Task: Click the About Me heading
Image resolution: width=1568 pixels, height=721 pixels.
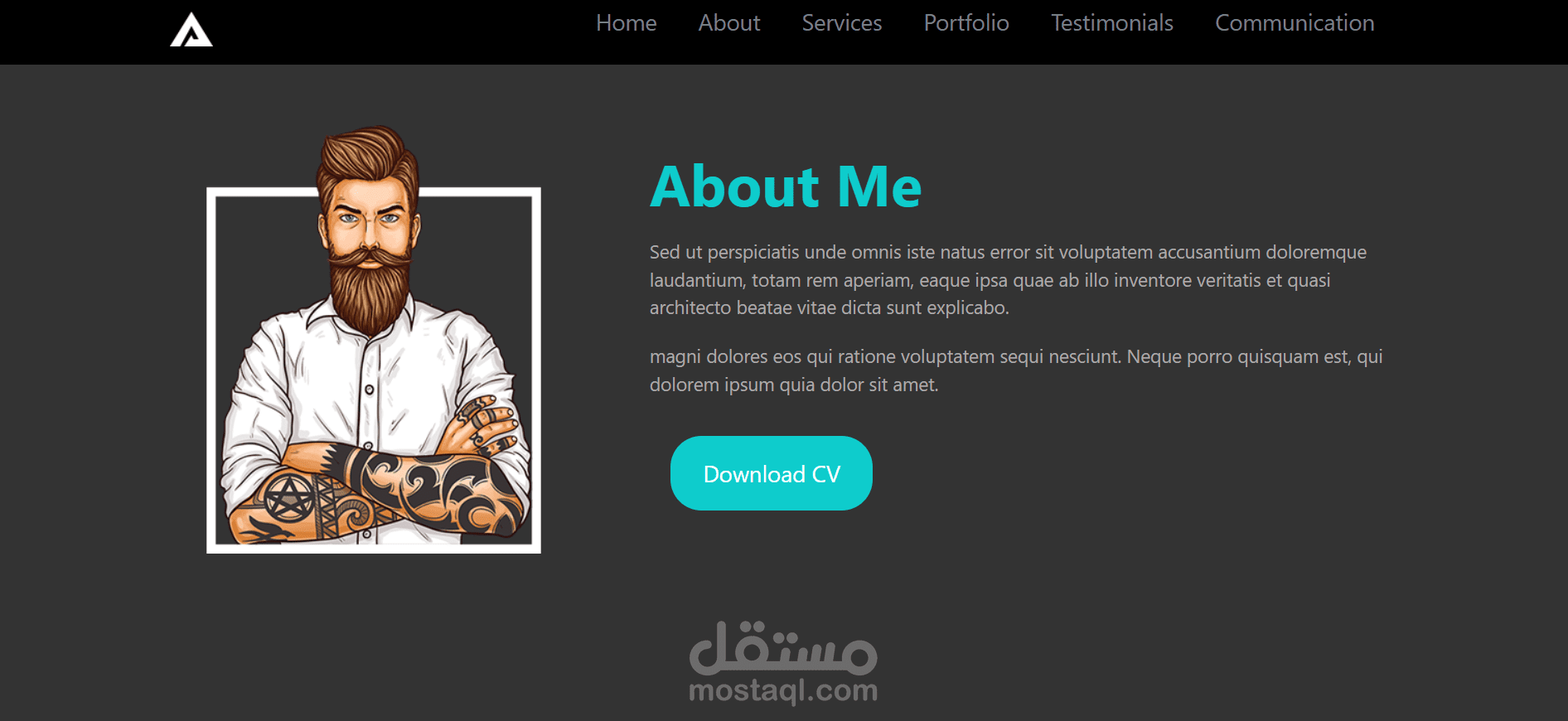Action: pyautogui.click(x=786, y=186)
